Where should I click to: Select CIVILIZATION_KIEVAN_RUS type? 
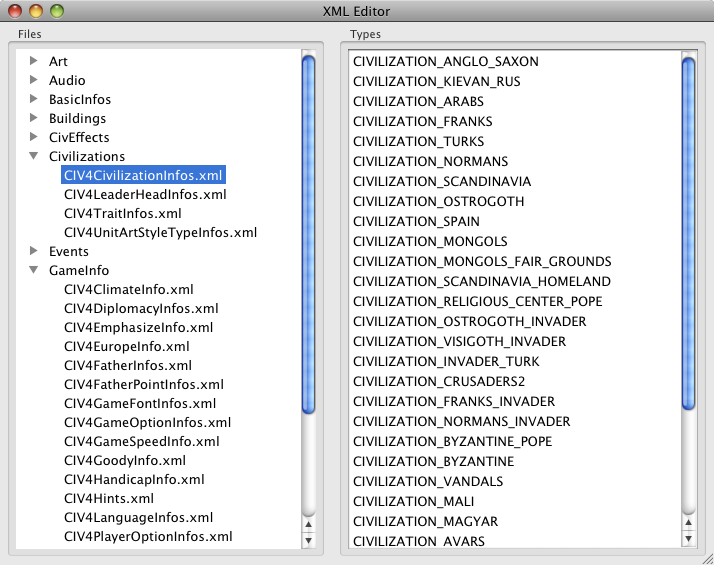tap(437, 81)
